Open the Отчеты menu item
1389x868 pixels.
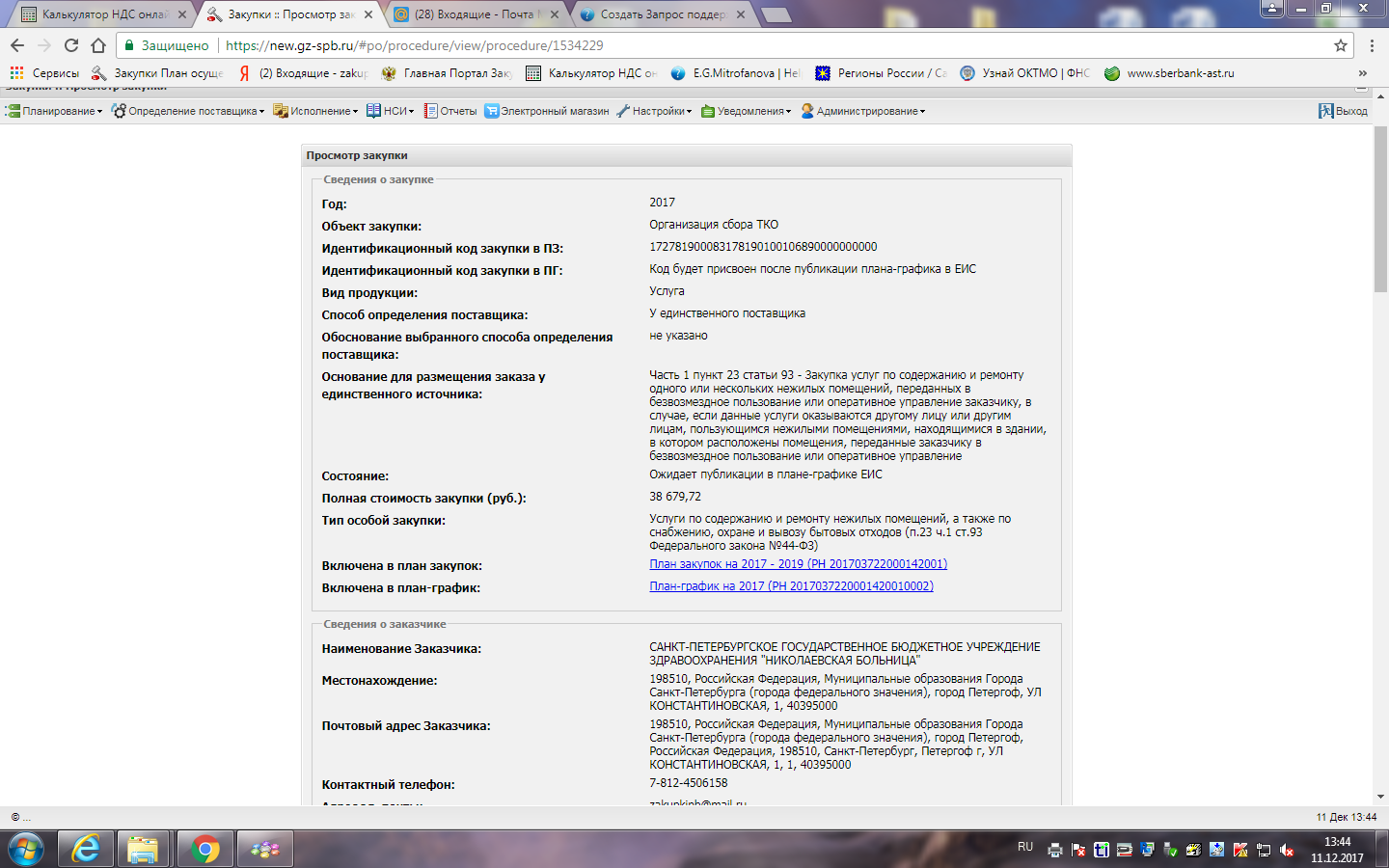450,111
